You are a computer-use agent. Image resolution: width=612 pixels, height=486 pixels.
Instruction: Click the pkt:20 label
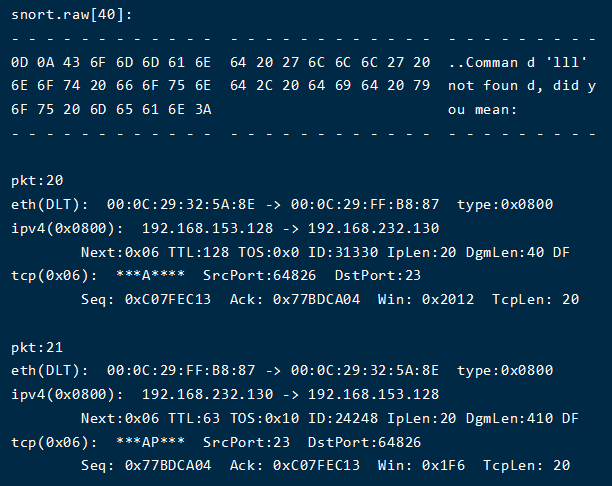37,180
